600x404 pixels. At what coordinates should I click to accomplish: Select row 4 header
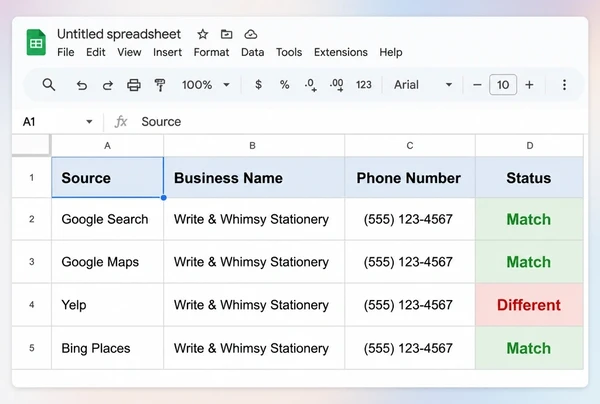point(32,305)
